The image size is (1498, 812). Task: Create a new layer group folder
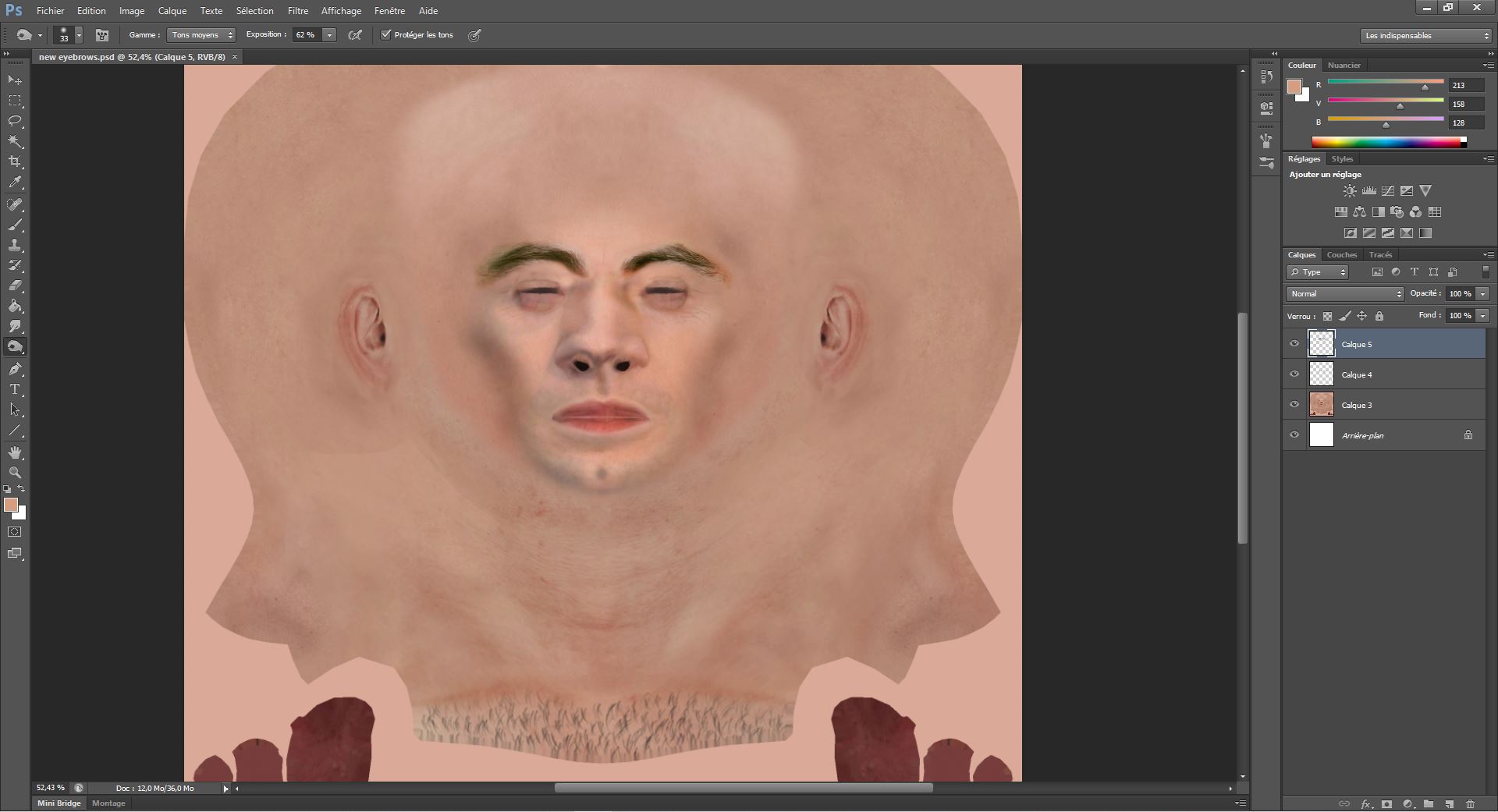click(1428, 803)
